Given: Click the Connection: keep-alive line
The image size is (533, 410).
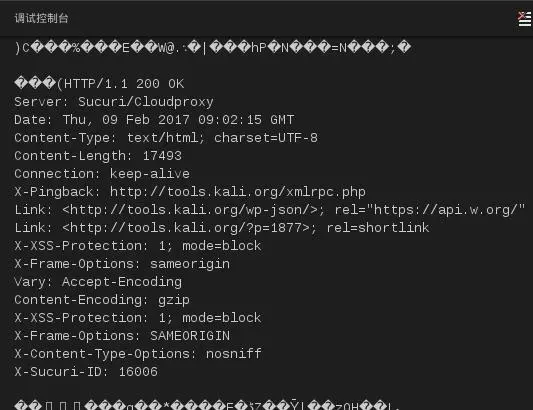Looking at the screenshot, I should coord(102,174).
